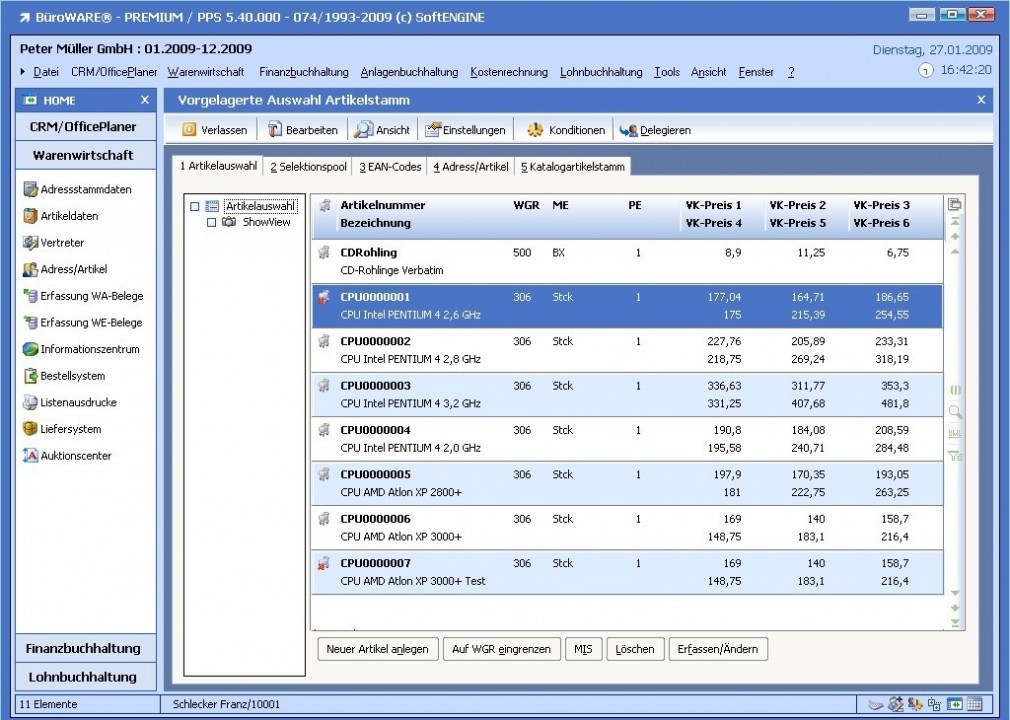This screenshot has height=720, width=1010.
Task: Click the Schlecker Franz/10001 status entry
Action: click(x=226, y=705)
